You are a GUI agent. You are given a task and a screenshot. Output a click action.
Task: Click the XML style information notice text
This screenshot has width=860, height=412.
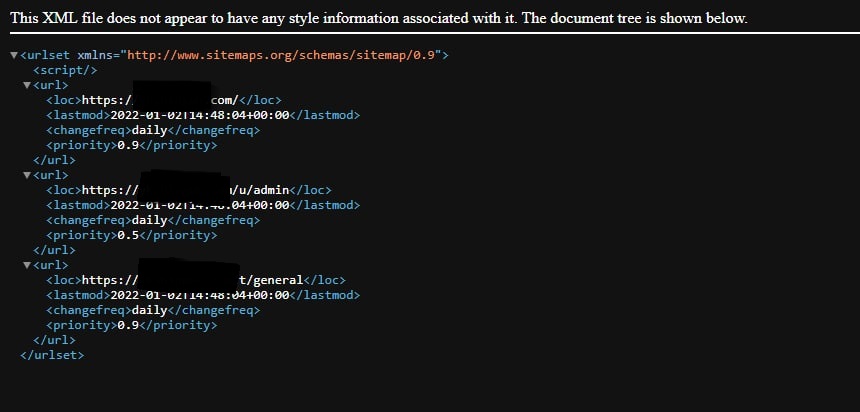point(379,18)
